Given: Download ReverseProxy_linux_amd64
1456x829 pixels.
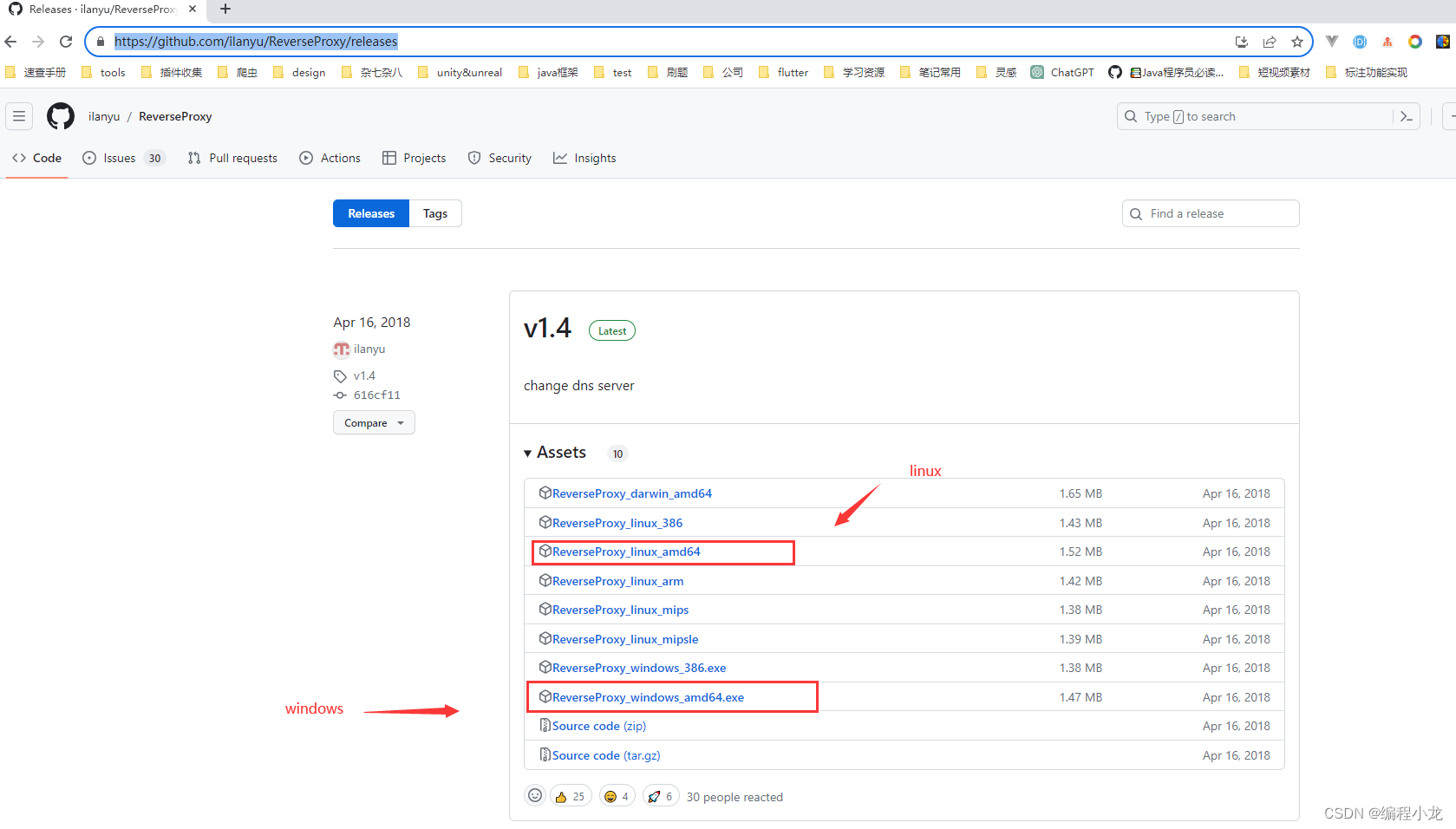Looking at the screenshot, I should 626,552.
